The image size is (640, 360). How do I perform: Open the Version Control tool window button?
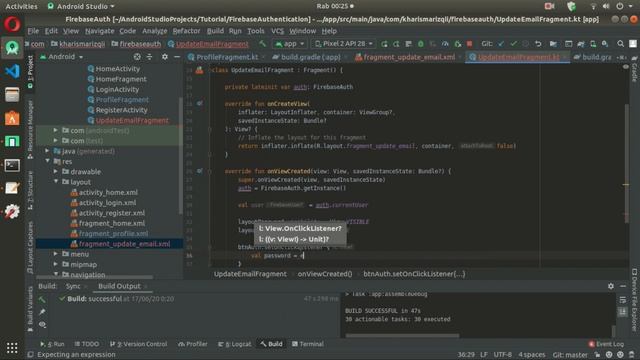[x=138, y=344]
